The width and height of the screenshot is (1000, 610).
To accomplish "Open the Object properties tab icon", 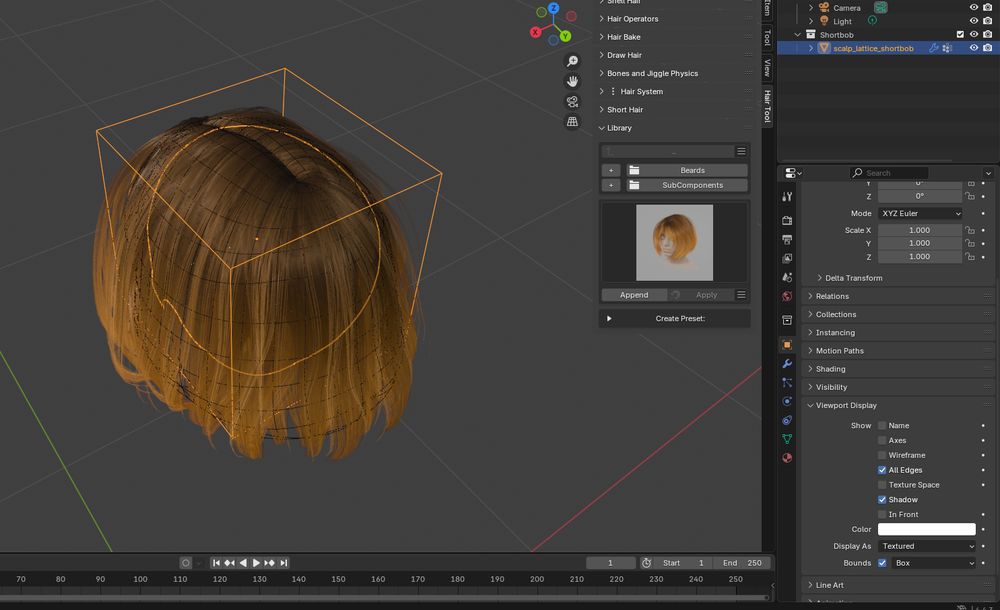I will point(787,345).
